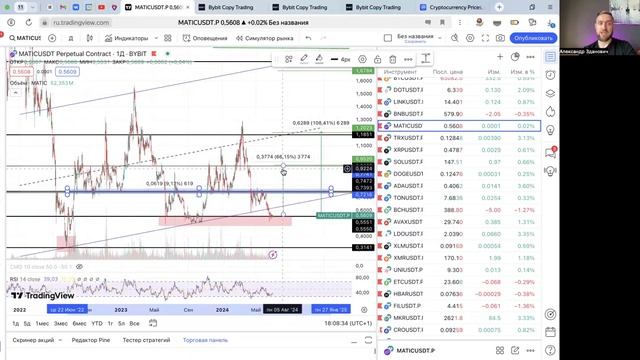The width and height of the screenshot is (640, 360).
Task: Collapse the indicator legend arrow under volume
Action: click(x=15, y=93)
